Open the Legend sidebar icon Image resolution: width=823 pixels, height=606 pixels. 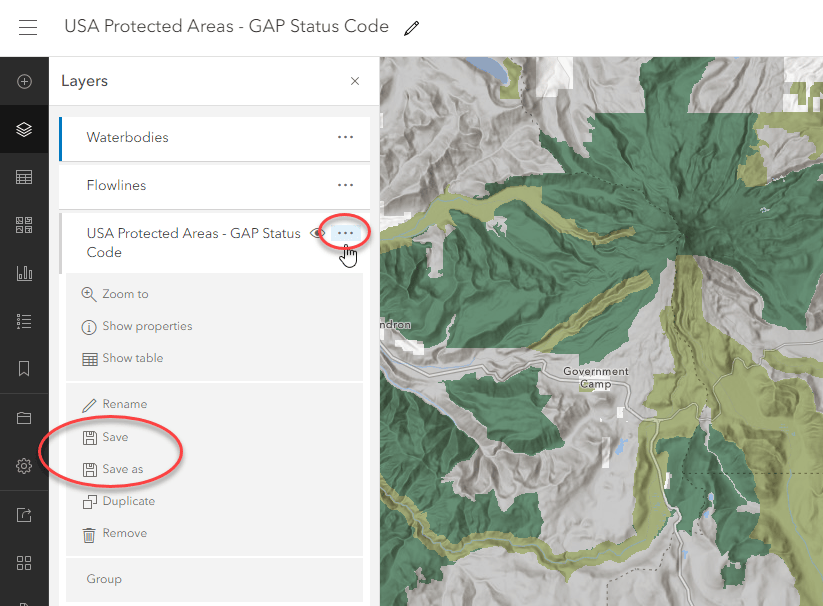(x=25, y=321)
